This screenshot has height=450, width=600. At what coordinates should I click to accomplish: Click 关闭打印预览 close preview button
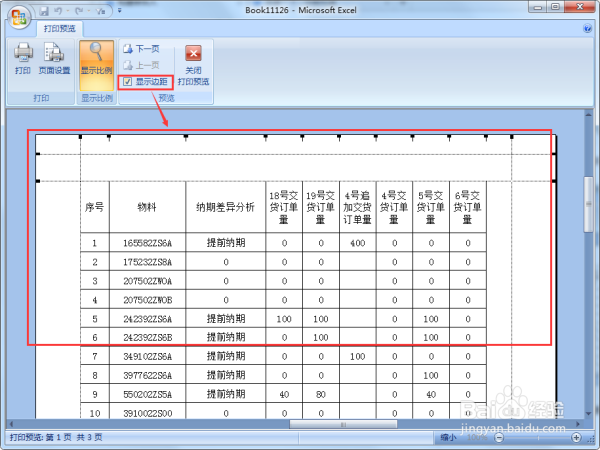(193, 65)
